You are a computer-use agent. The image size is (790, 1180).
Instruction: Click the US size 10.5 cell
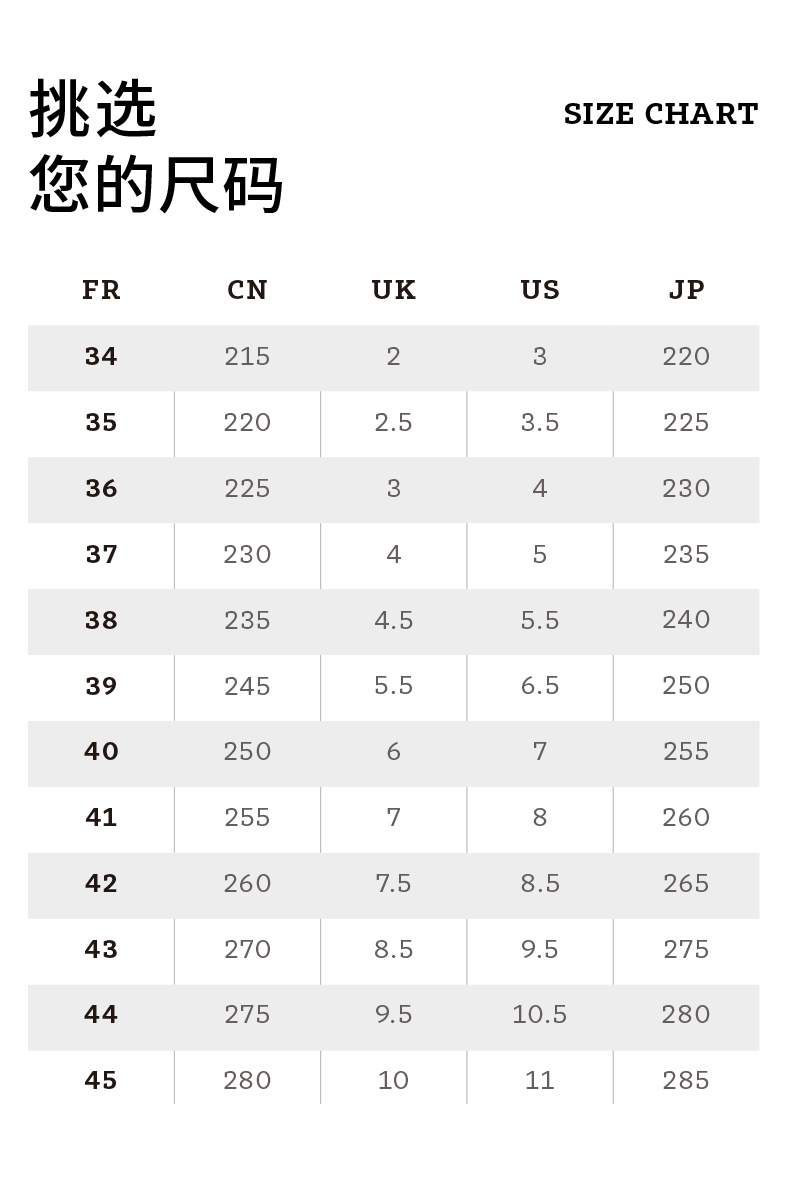click(540, 1015)
